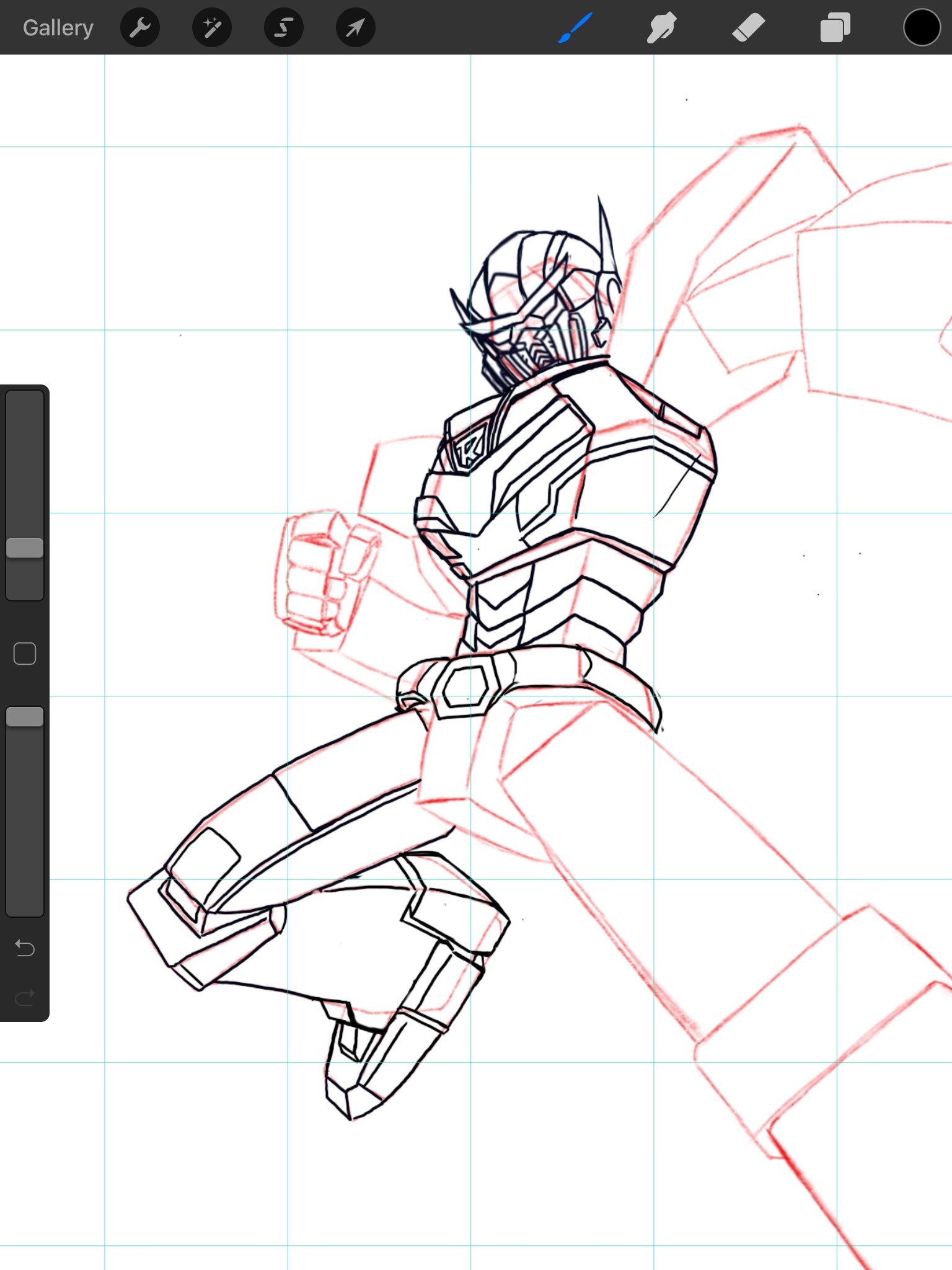Image resolution: width=952 pixels, height=1270 pixels.
Task: Redo the undone stroke
Action: (x=25, y=997)
